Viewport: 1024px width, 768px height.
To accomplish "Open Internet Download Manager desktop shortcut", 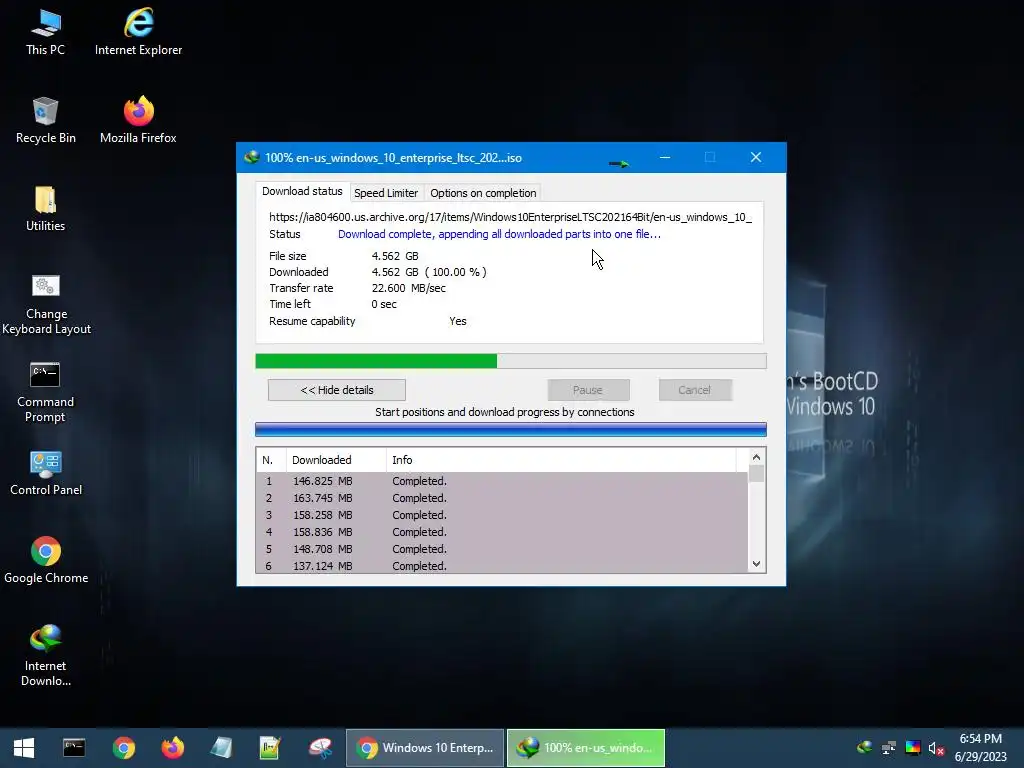I will click(x=45, y=656).
